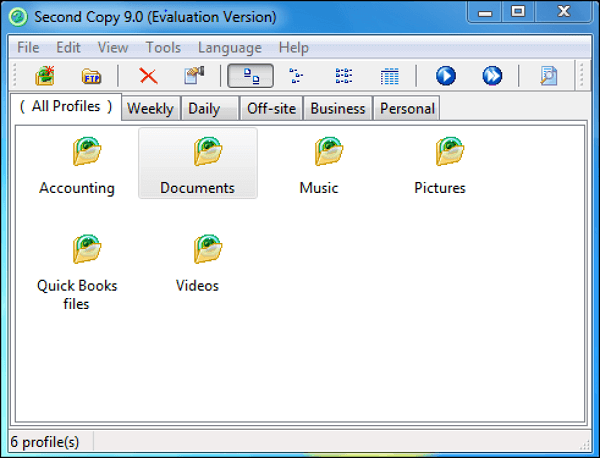Screen dimensions: 600x458
Task: Click the New Profile toolbar icon
Action: [45, 75]
